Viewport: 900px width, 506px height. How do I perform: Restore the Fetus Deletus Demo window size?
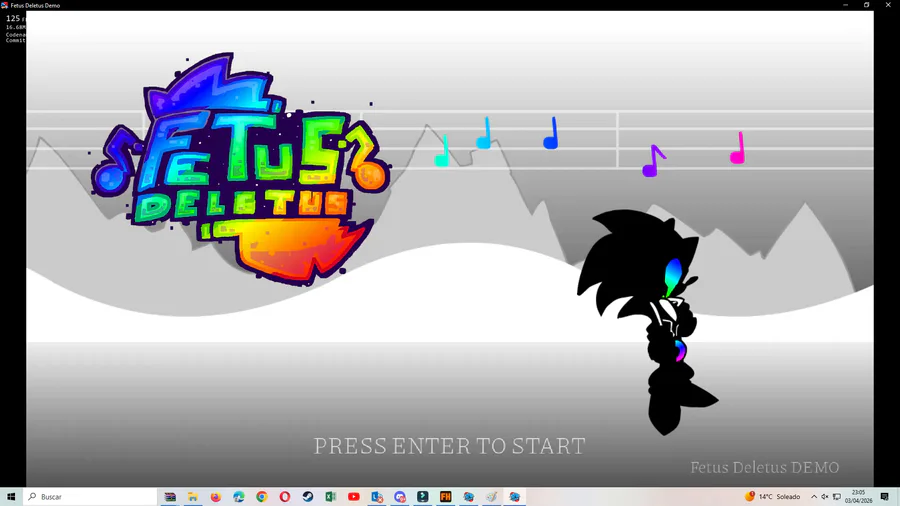[867, 5]
